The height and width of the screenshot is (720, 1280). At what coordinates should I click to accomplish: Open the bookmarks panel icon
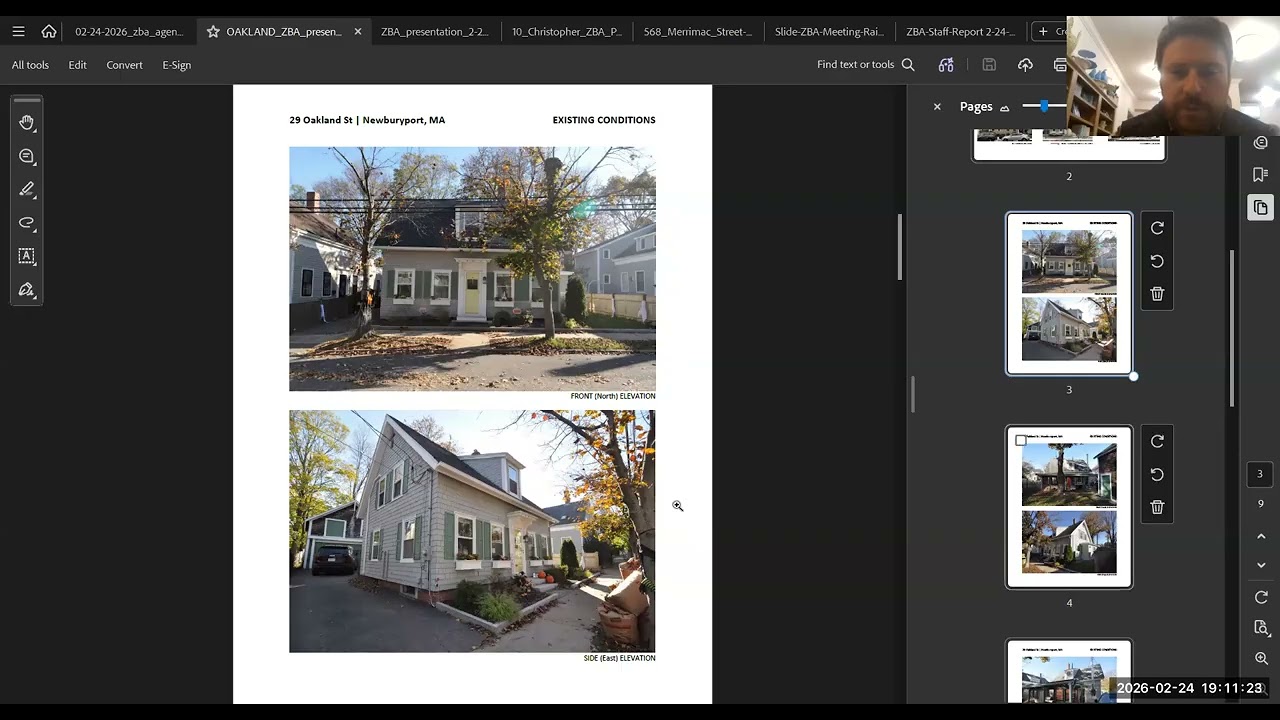click(1260, 174)
